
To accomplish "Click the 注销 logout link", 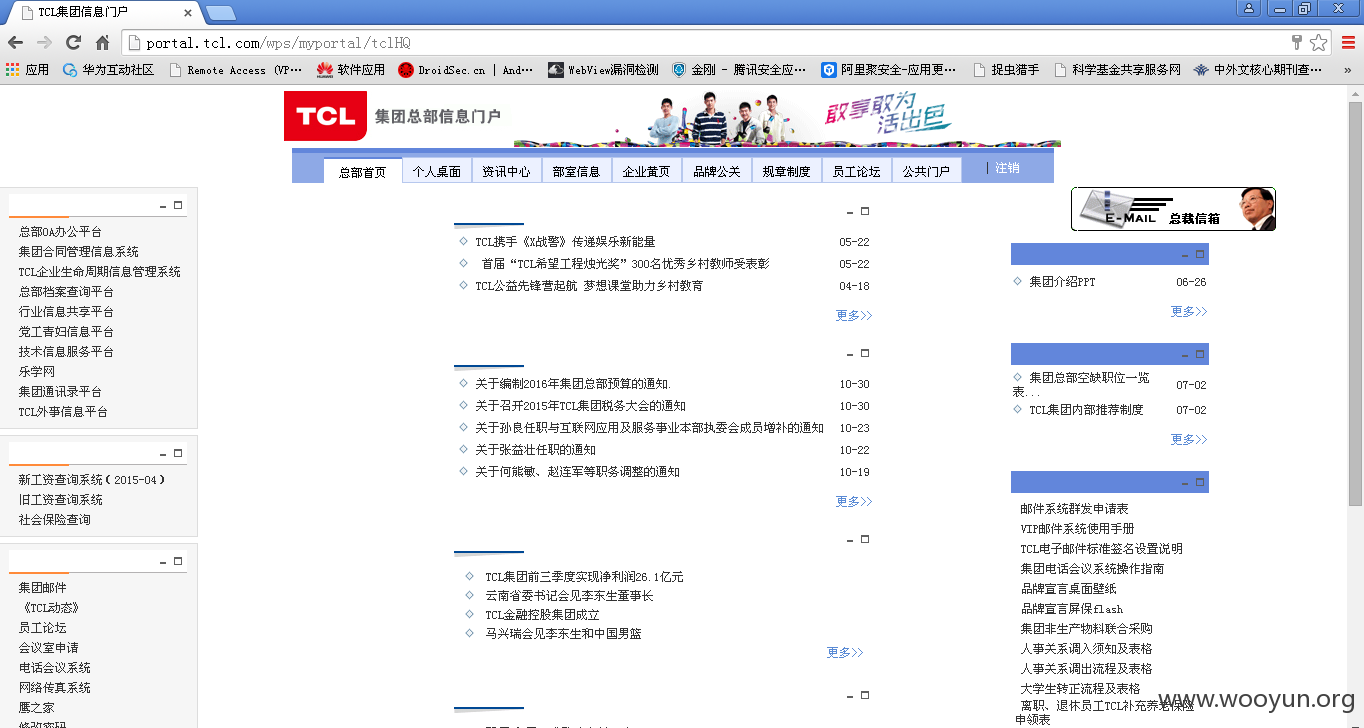I will point(1007,168).
